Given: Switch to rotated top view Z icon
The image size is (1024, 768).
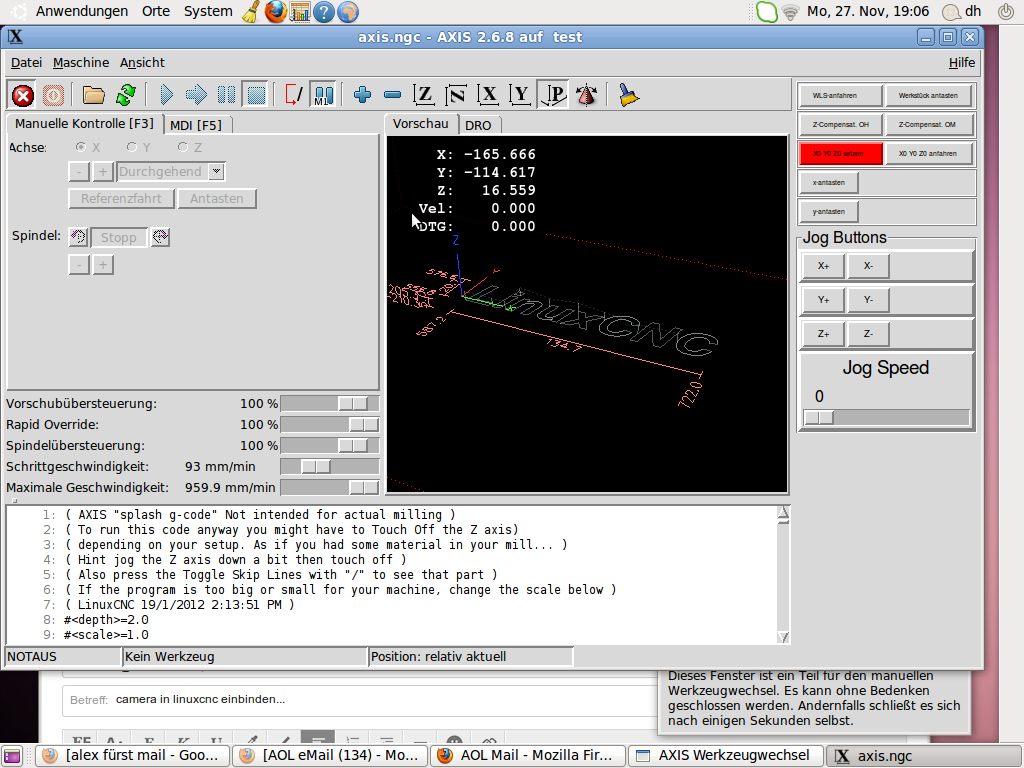Looking at the screenshot, I should tap(456, 95).
